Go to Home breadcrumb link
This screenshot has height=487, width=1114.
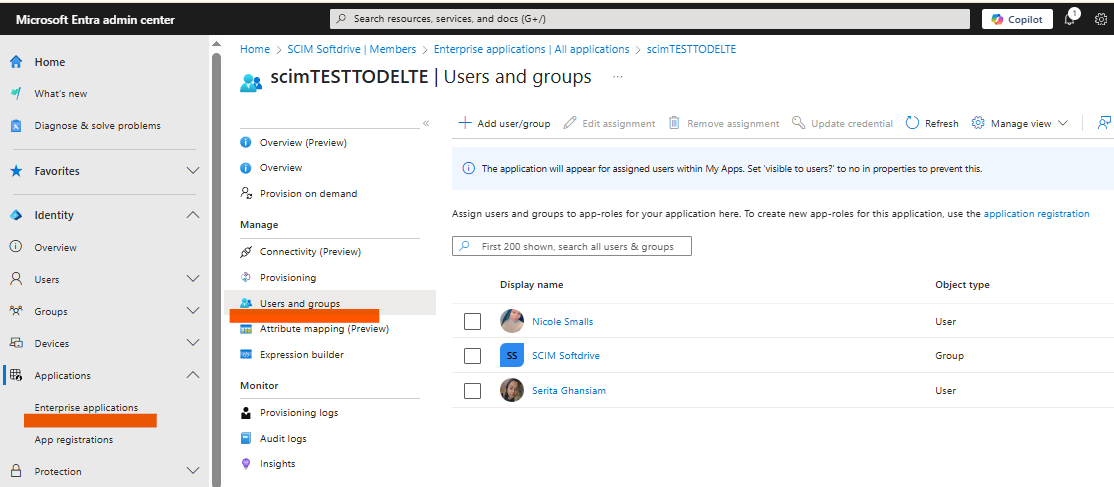pos(255,49)
